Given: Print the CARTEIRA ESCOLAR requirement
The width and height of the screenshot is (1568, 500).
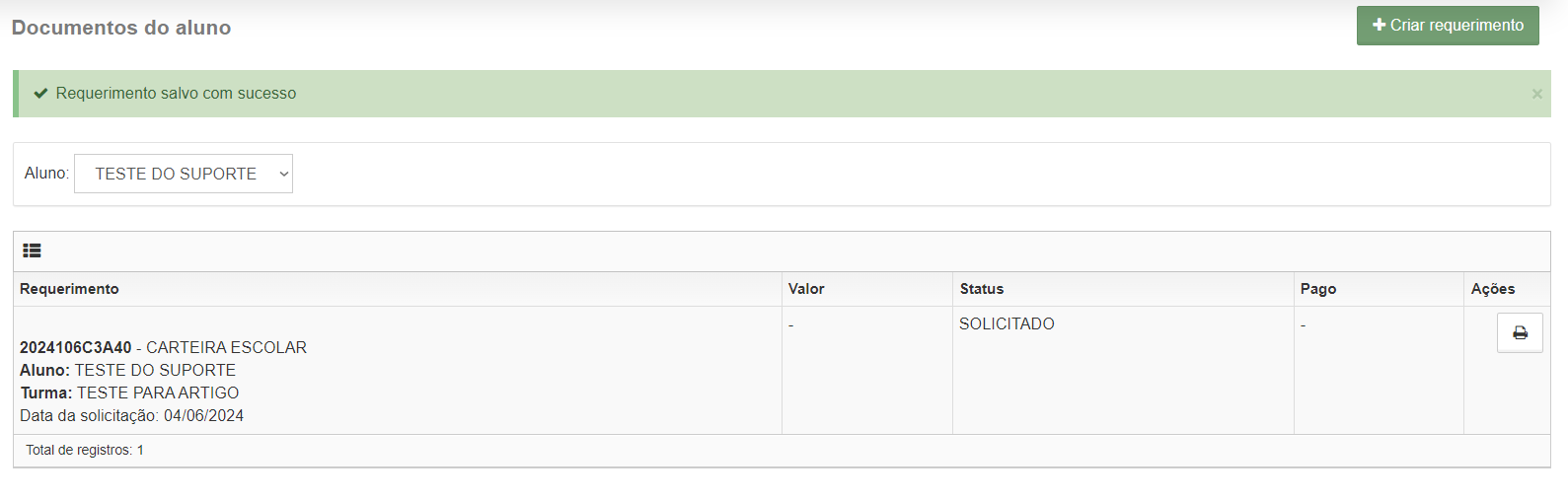Looking at the screenshot, I should 1520,333.
